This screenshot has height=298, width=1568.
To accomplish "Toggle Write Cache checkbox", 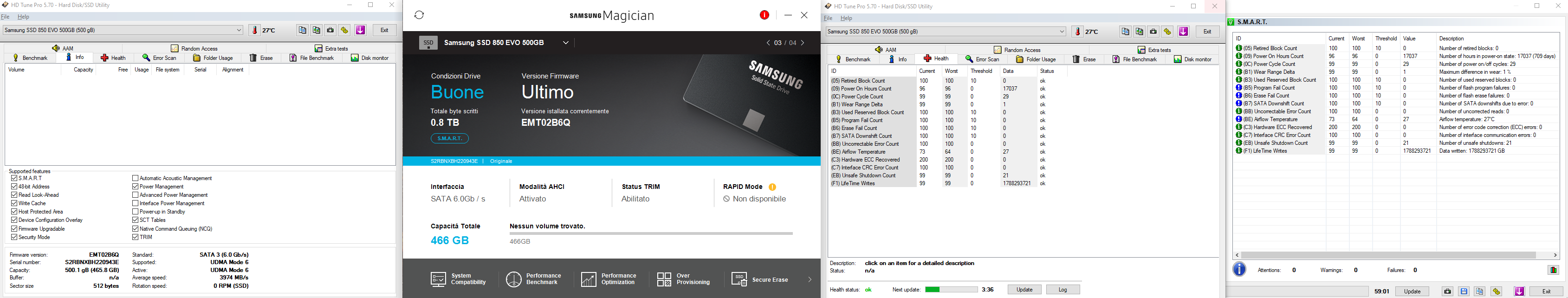I will click(x=14, y=203).
